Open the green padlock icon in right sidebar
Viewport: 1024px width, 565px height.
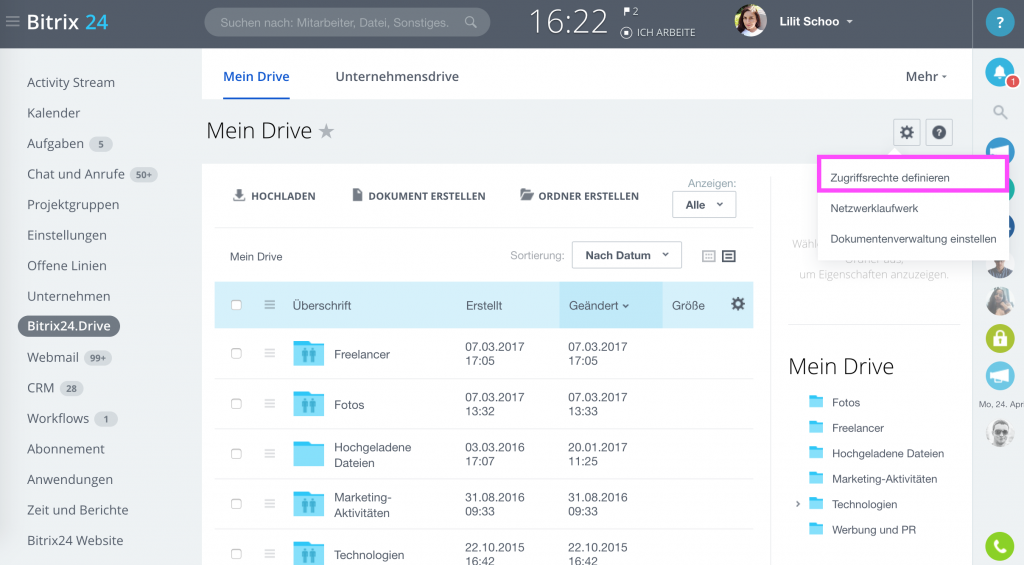coord(999,338)
